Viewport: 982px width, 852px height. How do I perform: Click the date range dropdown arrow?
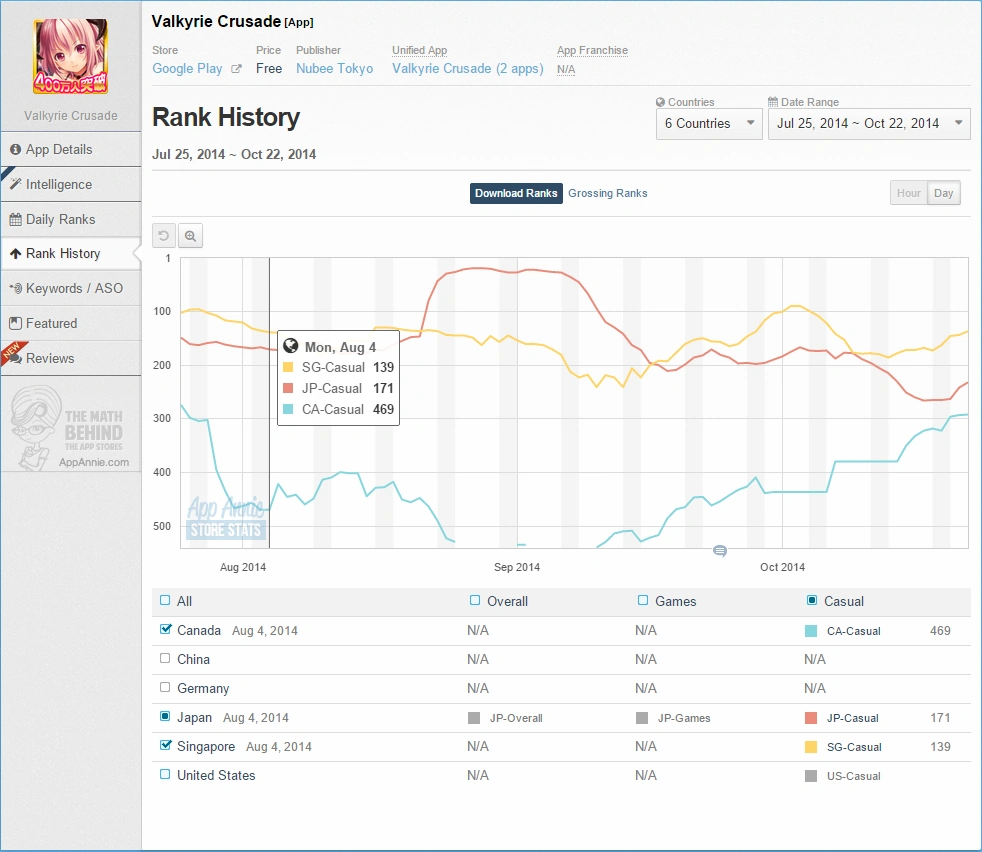[958, 123]
